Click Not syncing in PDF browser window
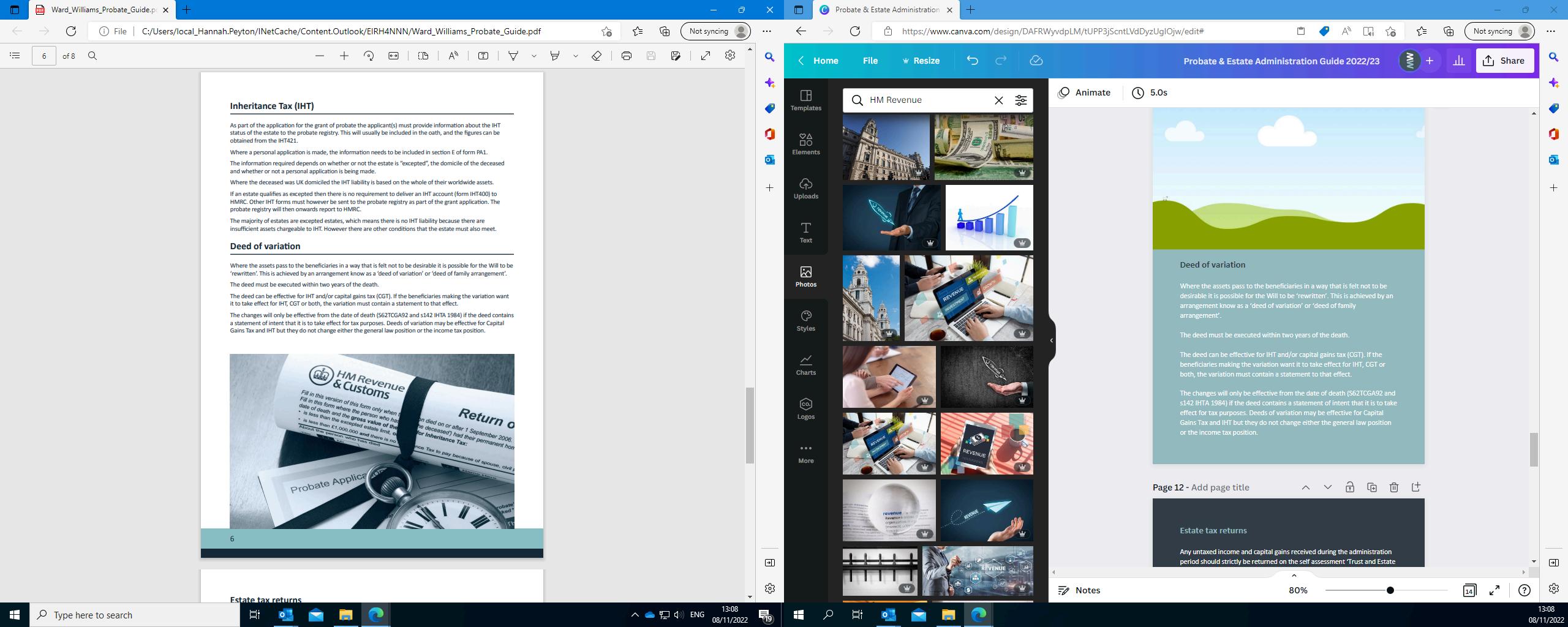Screen dimensions: 1568x627 715,31
